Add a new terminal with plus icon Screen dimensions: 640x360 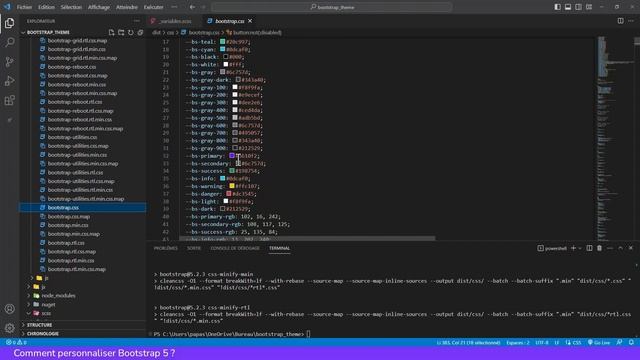[x=573, y=248]
